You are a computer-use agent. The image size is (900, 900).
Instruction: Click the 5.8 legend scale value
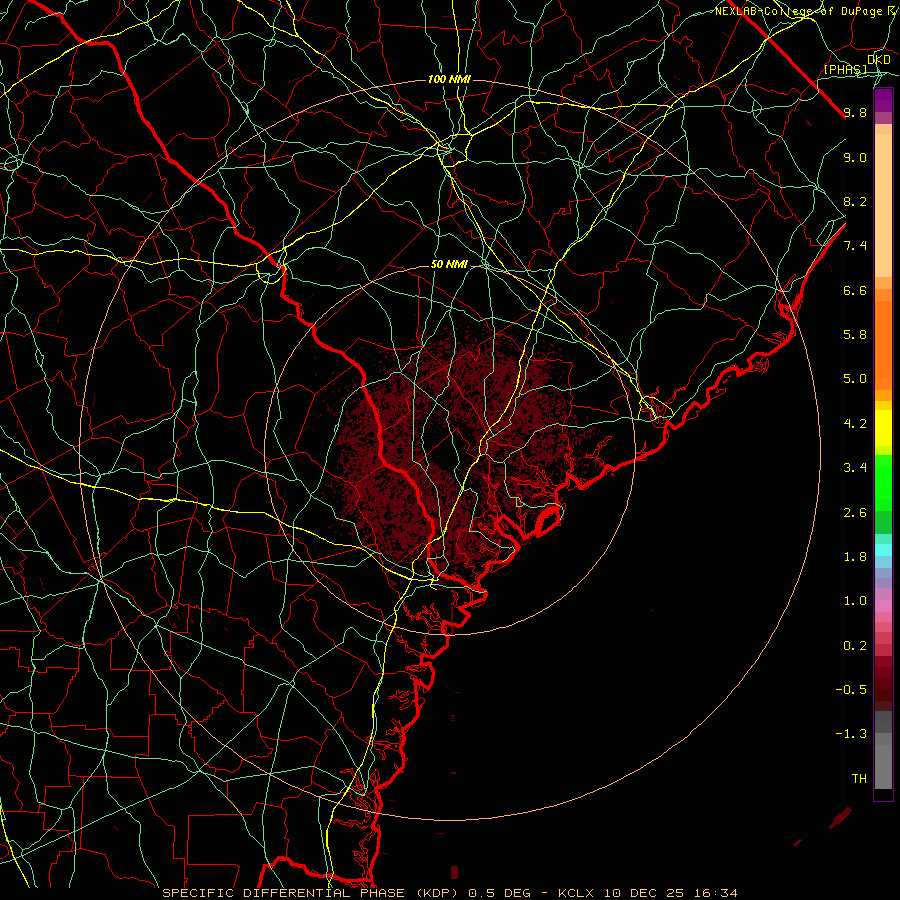(855, 334)
